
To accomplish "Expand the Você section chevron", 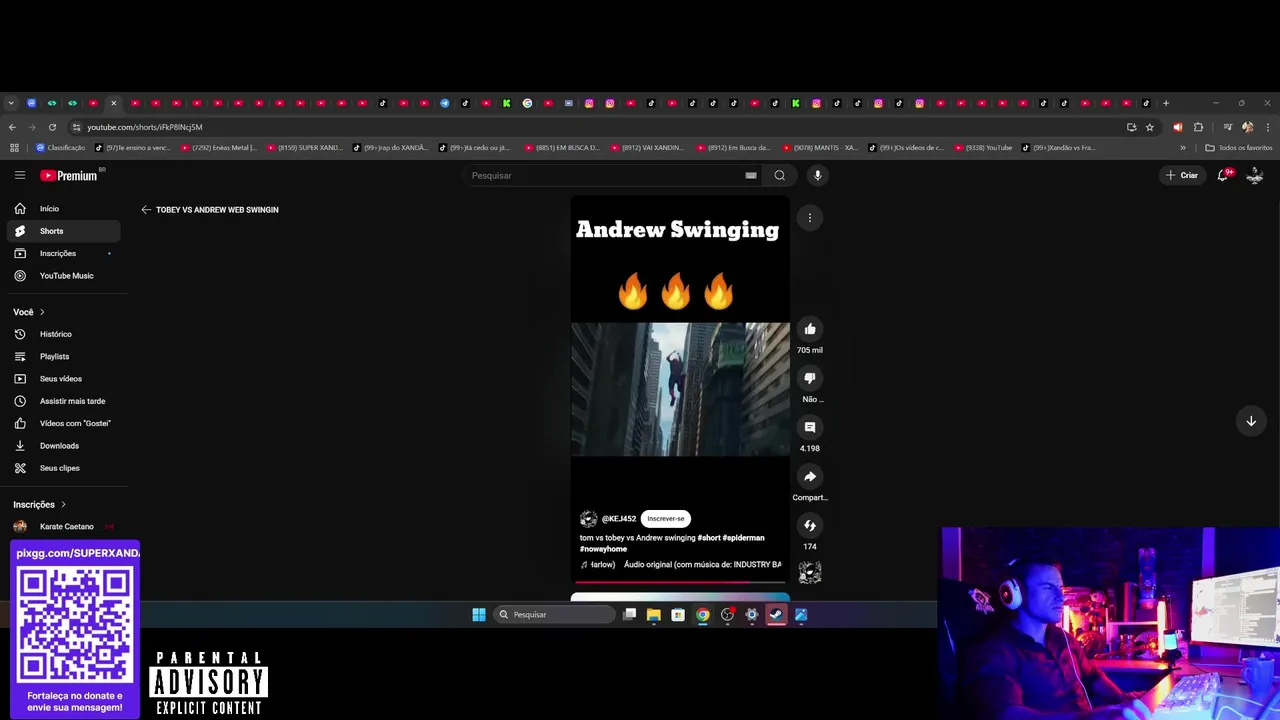I will click(42, 312).
